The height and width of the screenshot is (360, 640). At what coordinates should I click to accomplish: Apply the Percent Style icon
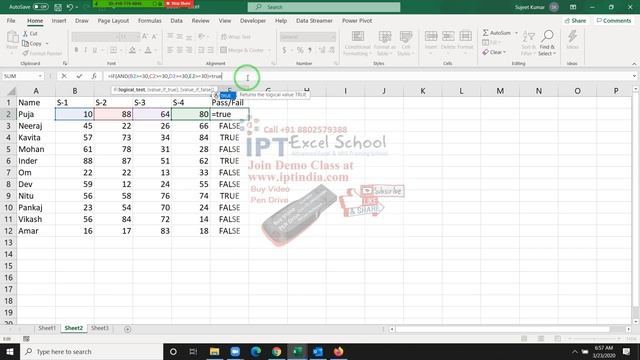click(x=300, y=50)
